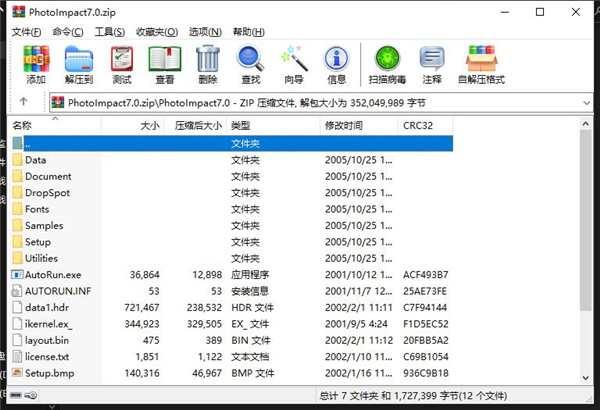600x410 pixels.
Task: Select the DropSpot folder row
Action: (232, 193)
